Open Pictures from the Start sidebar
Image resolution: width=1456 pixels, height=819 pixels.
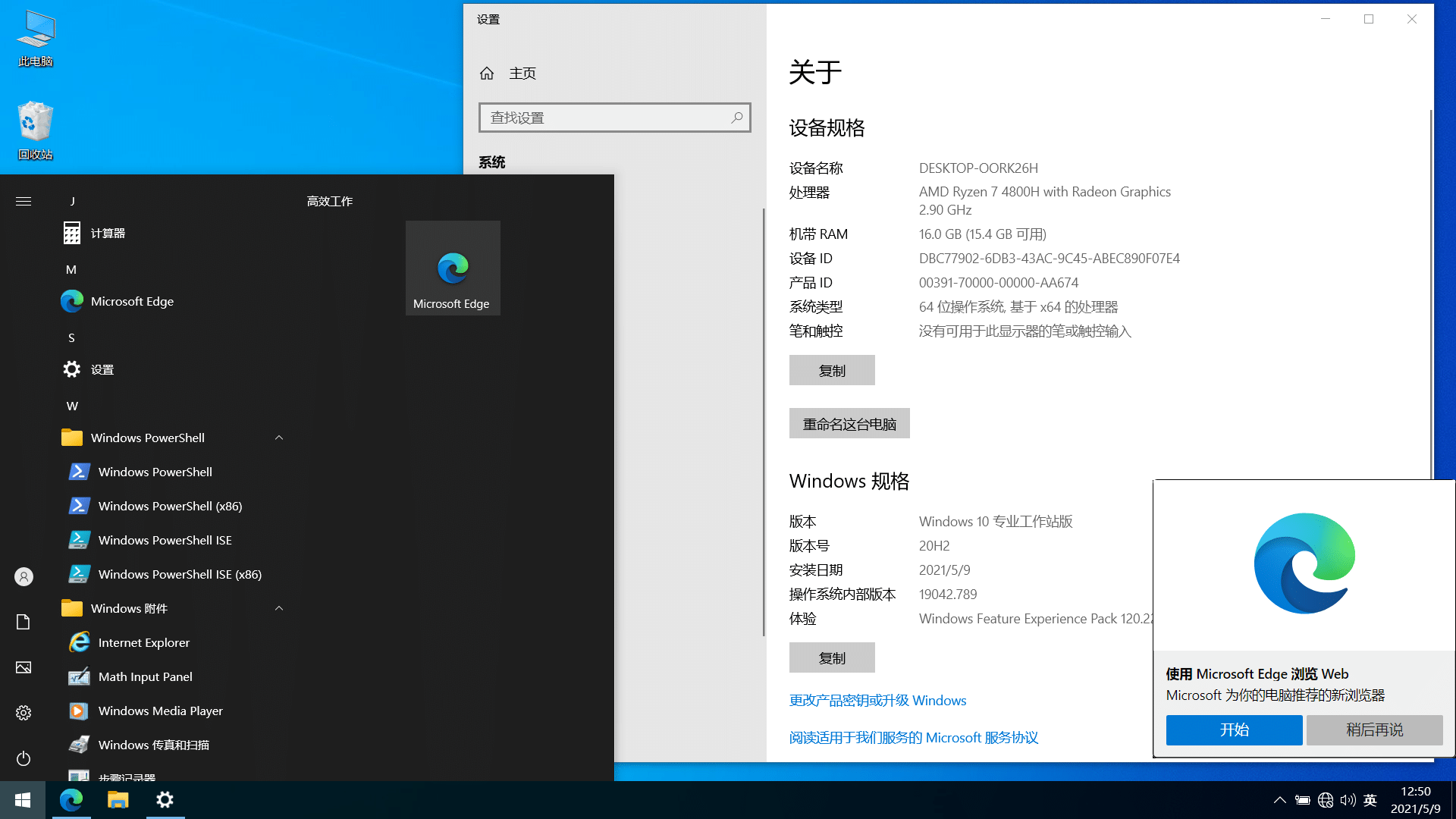coord(24,667)
